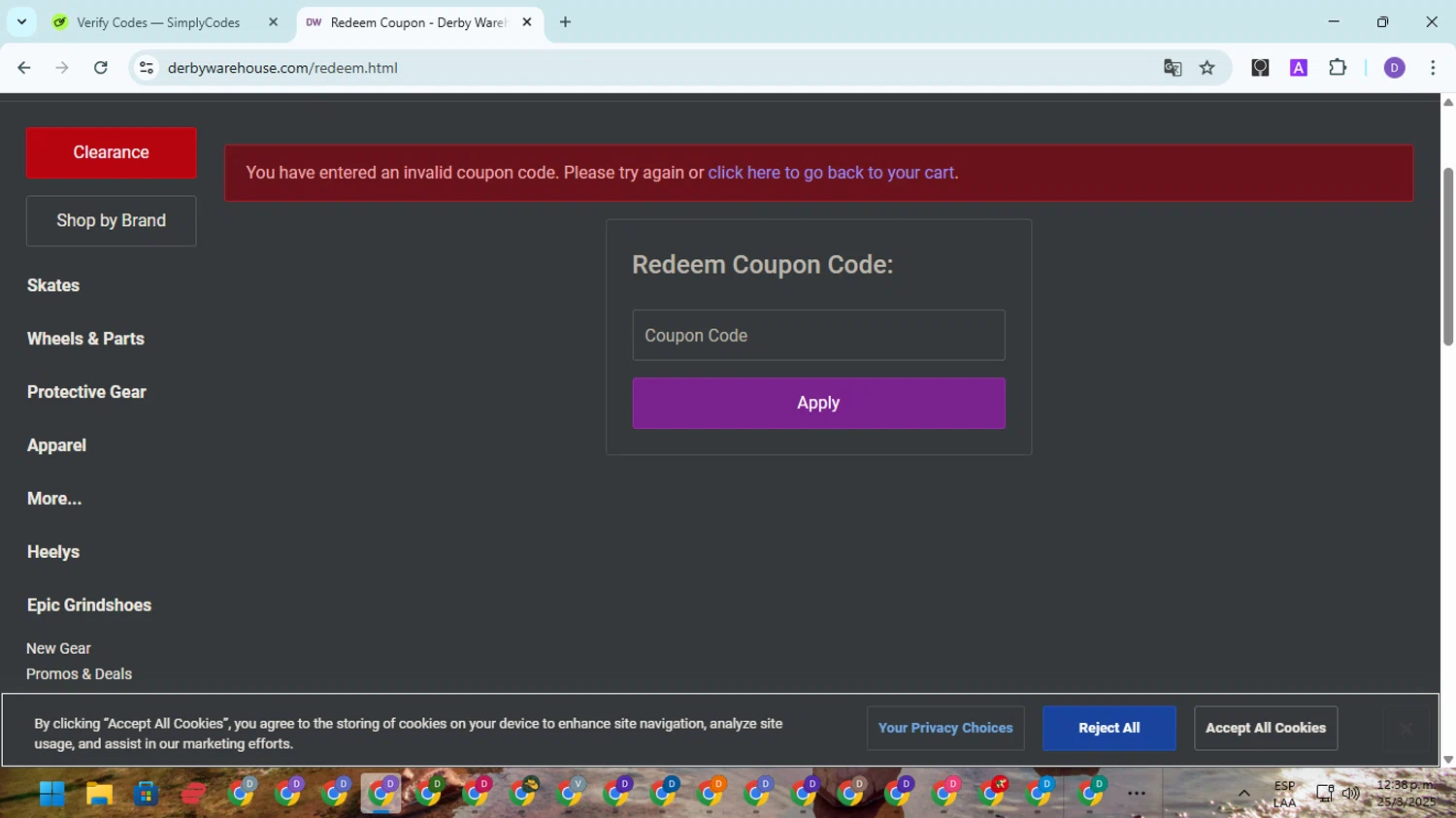Select the Redeem Coupon - Derby Warehouse tab
This screenshot has height=818, width=1456.
(417, 22)
